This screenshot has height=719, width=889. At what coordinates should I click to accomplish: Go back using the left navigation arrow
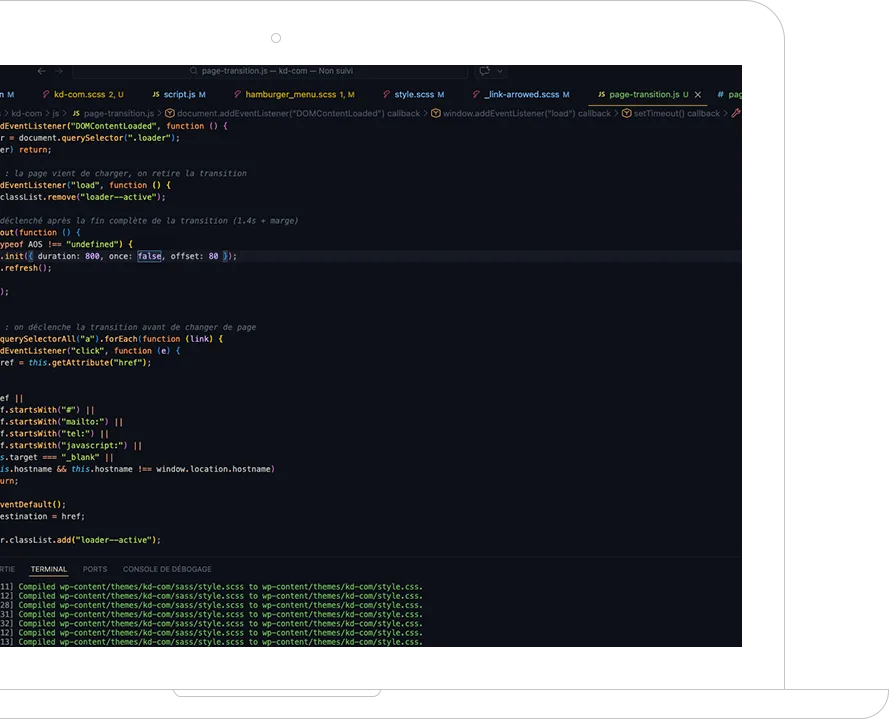pos(41,71)
